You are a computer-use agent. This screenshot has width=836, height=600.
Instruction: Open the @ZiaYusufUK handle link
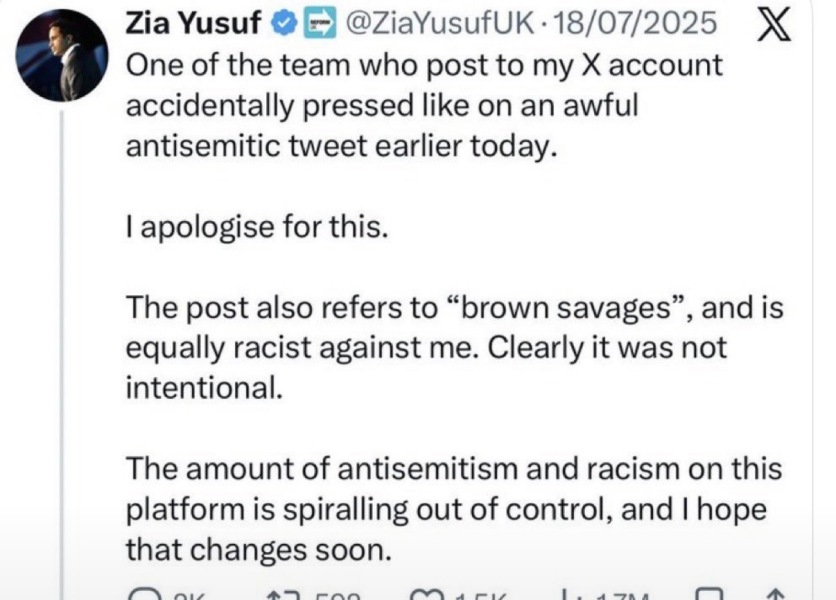[x=440, y=23]
